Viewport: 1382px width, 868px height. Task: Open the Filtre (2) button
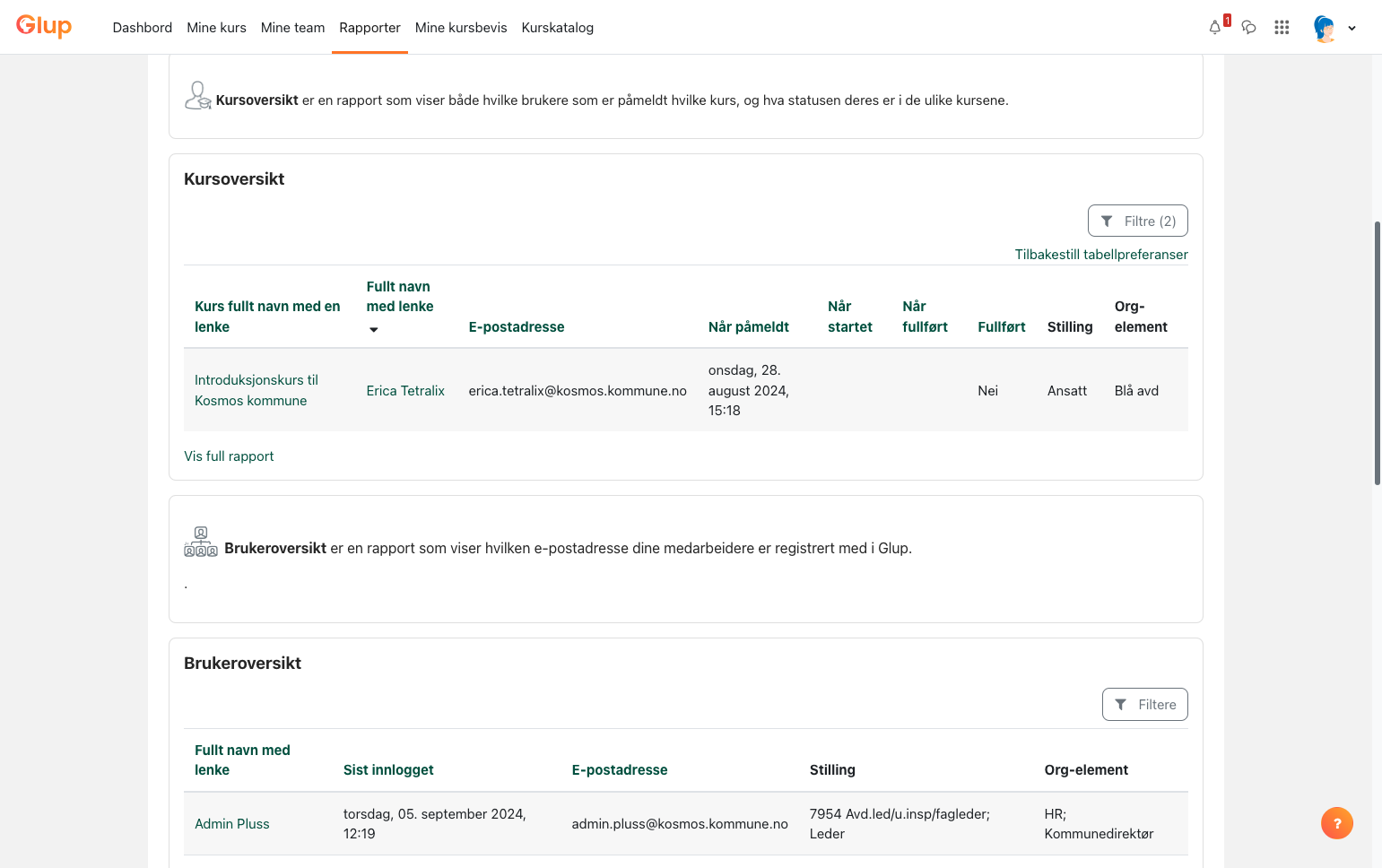click(x=1137, y=221)
